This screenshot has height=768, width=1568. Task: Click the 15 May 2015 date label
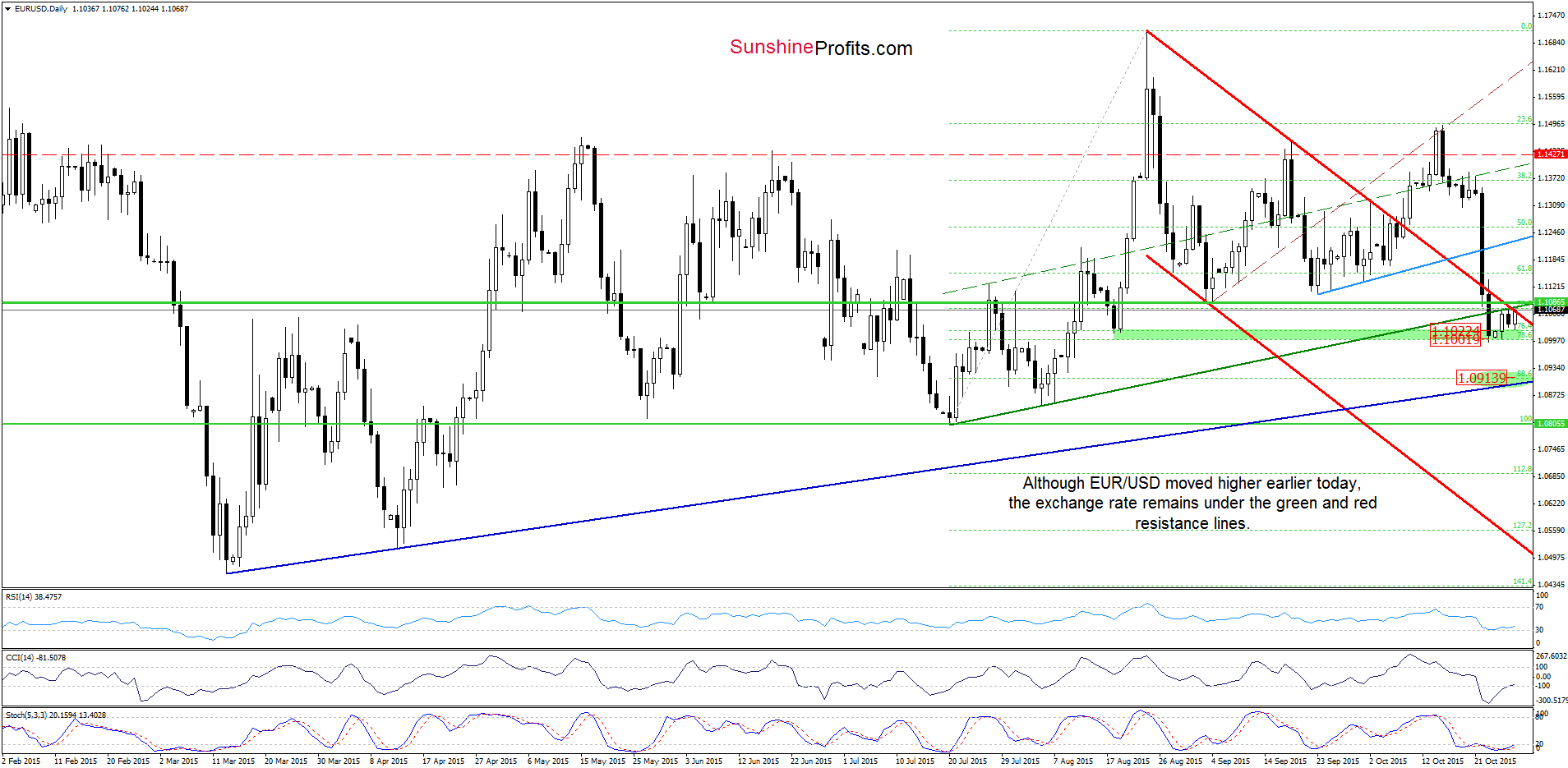point(602,761)
